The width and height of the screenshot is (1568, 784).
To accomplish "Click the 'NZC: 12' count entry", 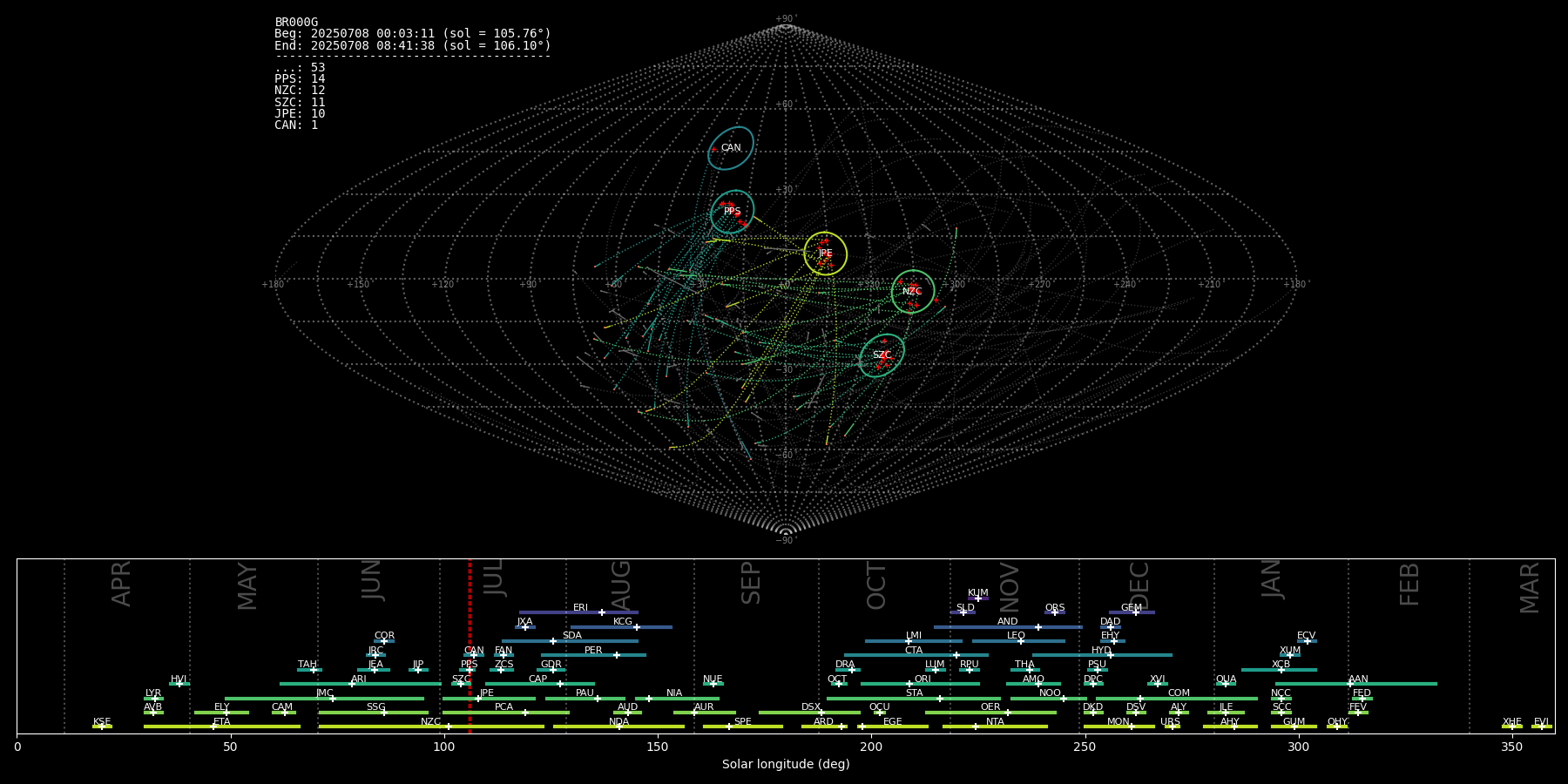I will (300, 91).
